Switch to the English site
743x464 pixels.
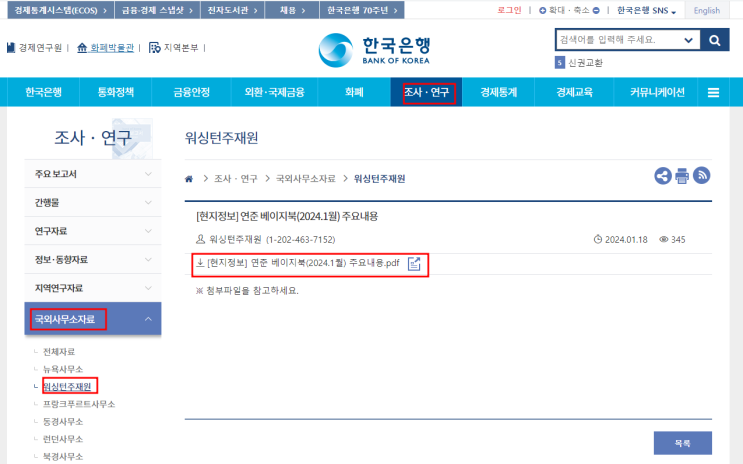707,10
